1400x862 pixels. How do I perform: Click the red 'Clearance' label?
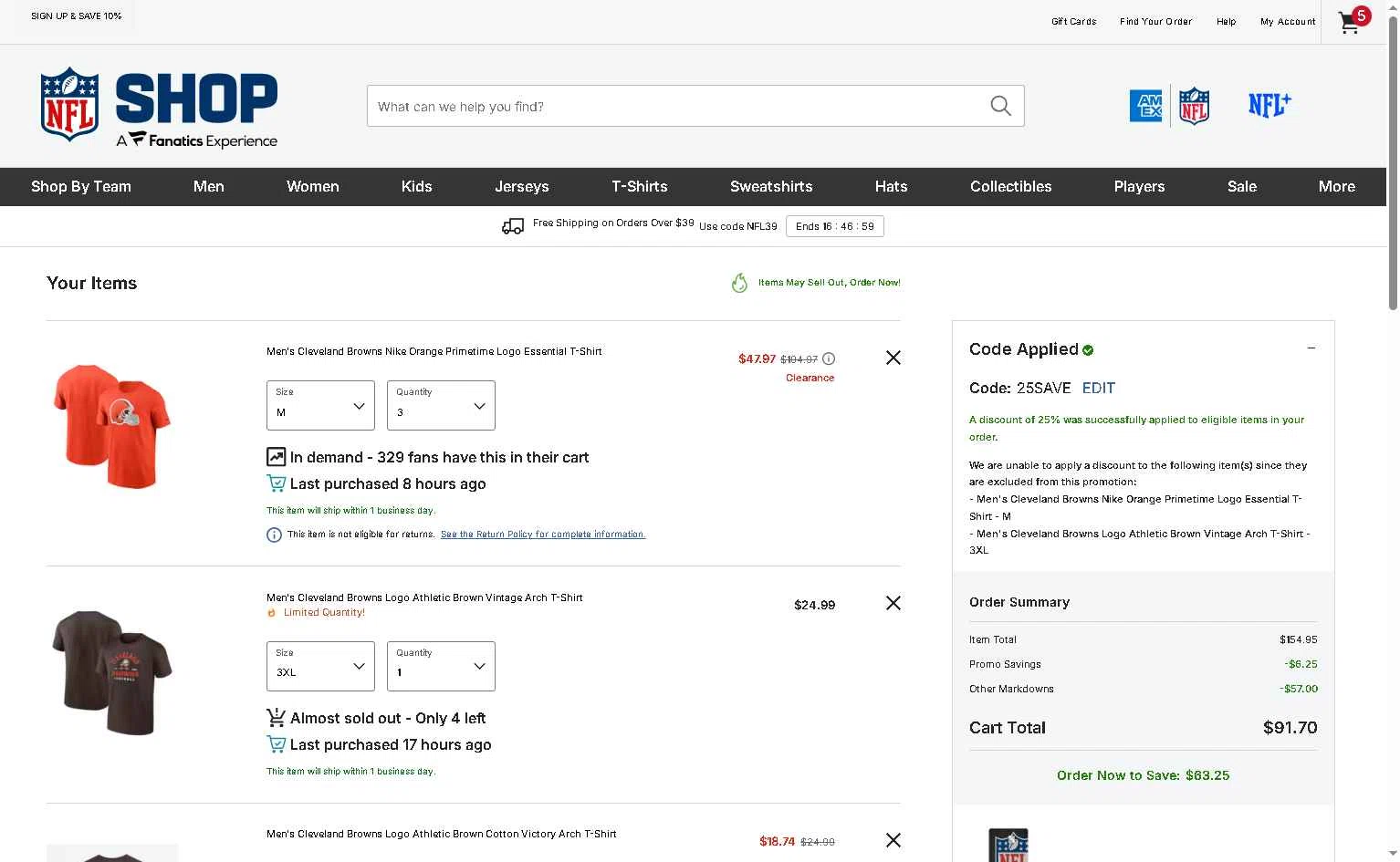(x=810, y=378)
